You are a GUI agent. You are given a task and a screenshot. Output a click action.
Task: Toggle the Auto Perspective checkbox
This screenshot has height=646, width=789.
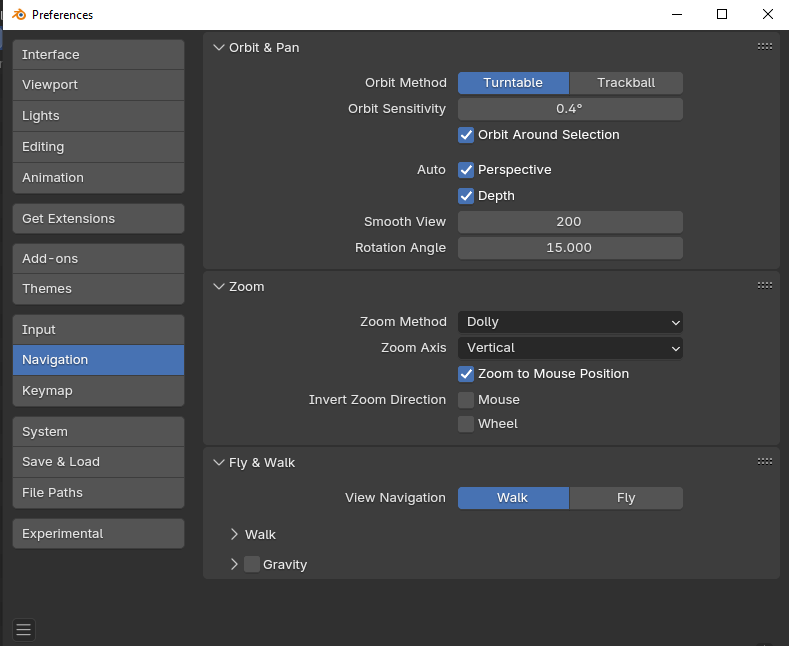point(466,170)
